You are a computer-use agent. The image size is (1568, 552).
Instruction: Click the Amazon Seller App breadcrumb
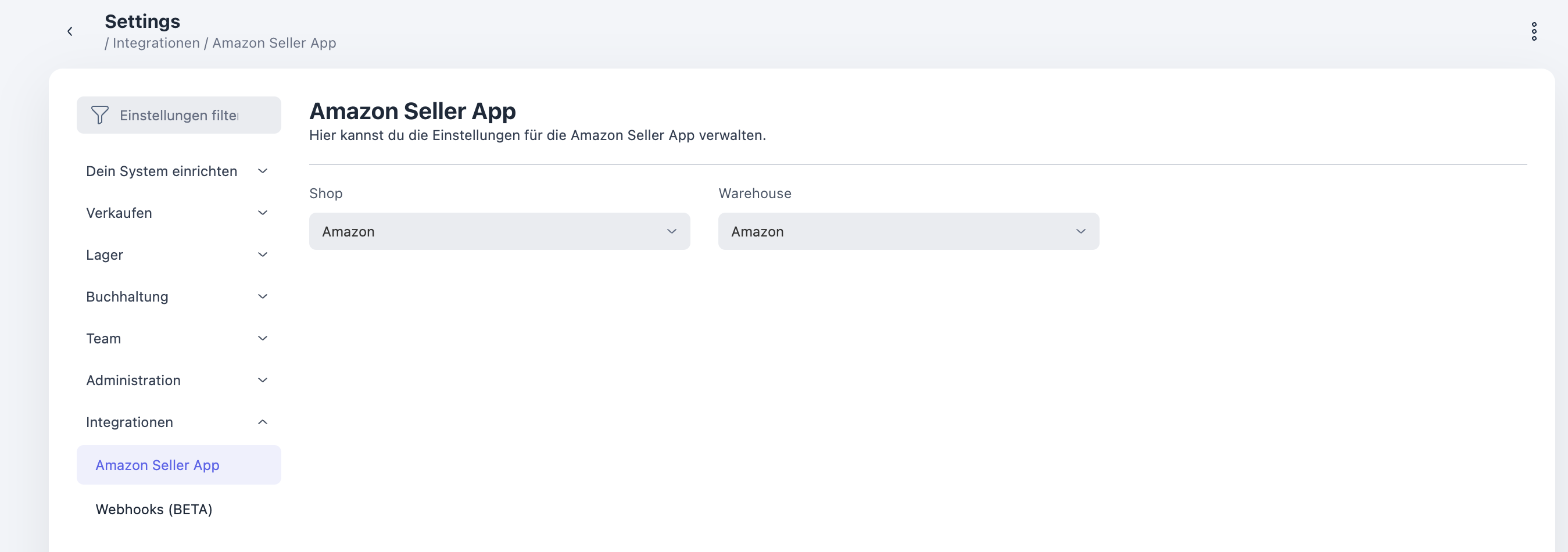(274, 43)
